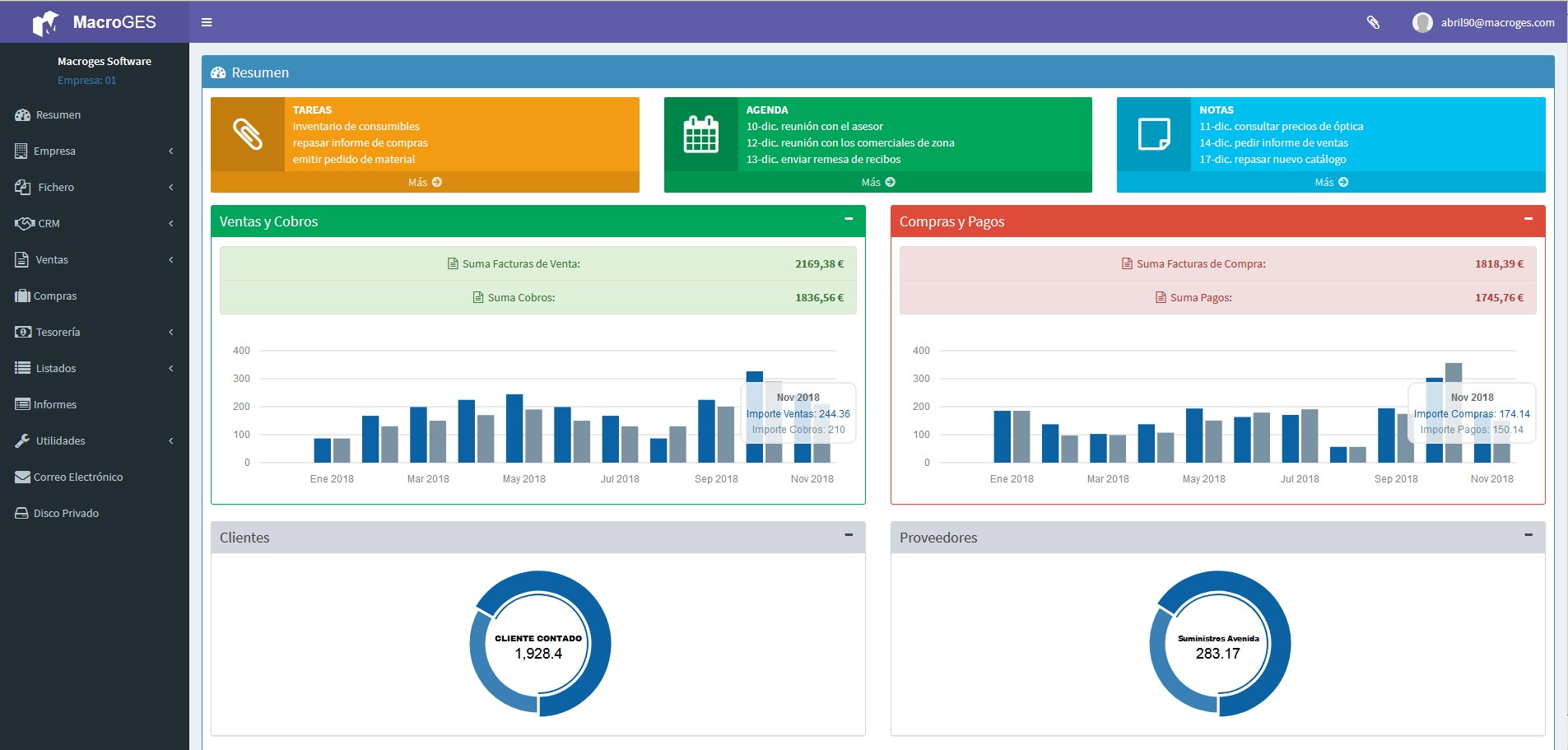Click the large paperclip icon in Tareas card

[248, 134]
